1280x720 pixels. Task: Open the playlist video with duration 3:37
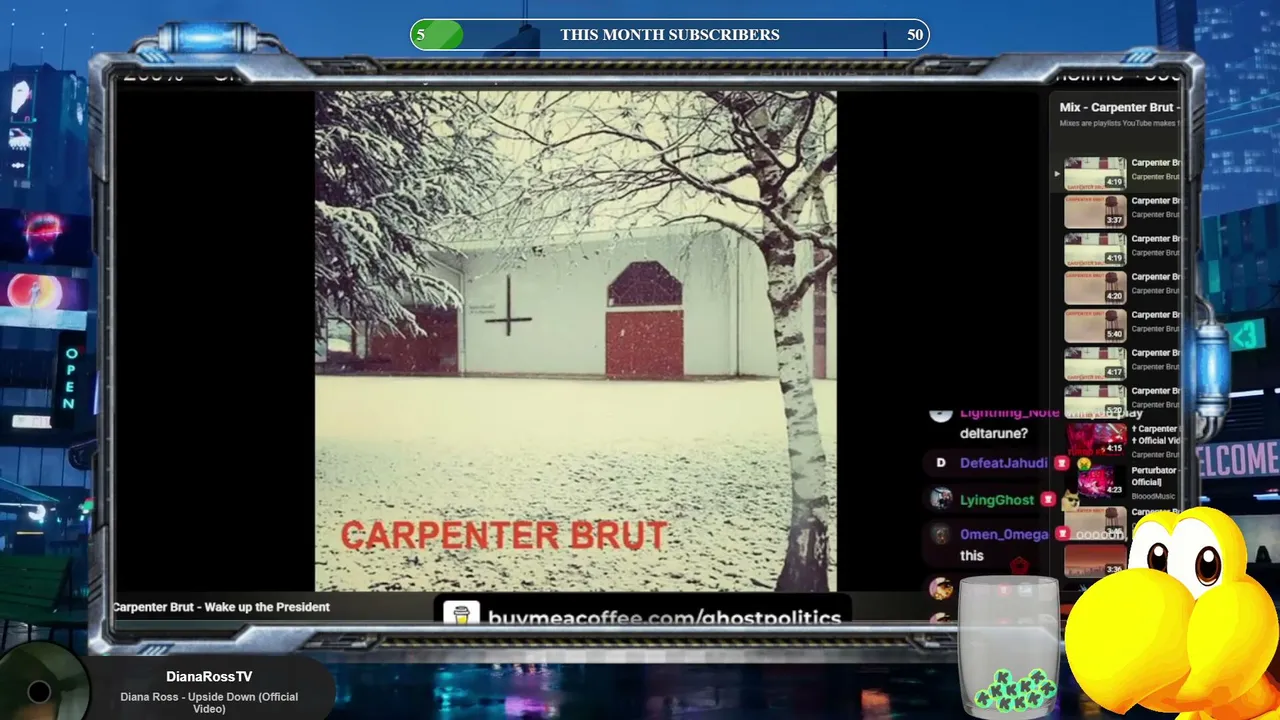click(x=1095, y=211)
